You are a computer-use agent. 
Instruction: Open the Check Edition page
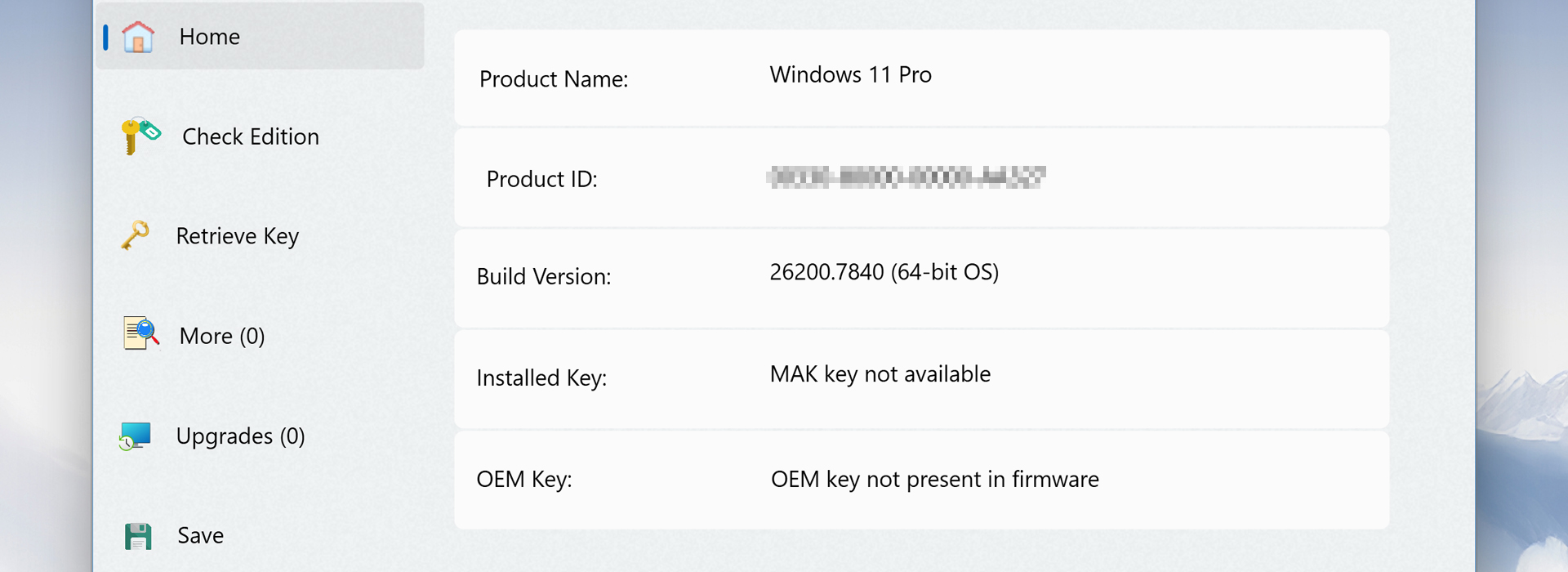(x=251, y=136)
